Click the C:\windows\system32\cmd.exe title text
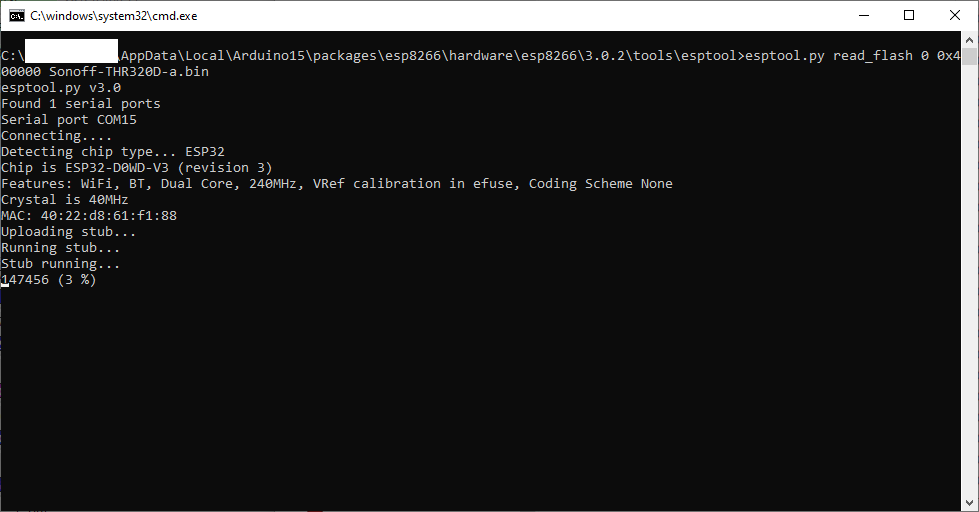 point(114,16)
